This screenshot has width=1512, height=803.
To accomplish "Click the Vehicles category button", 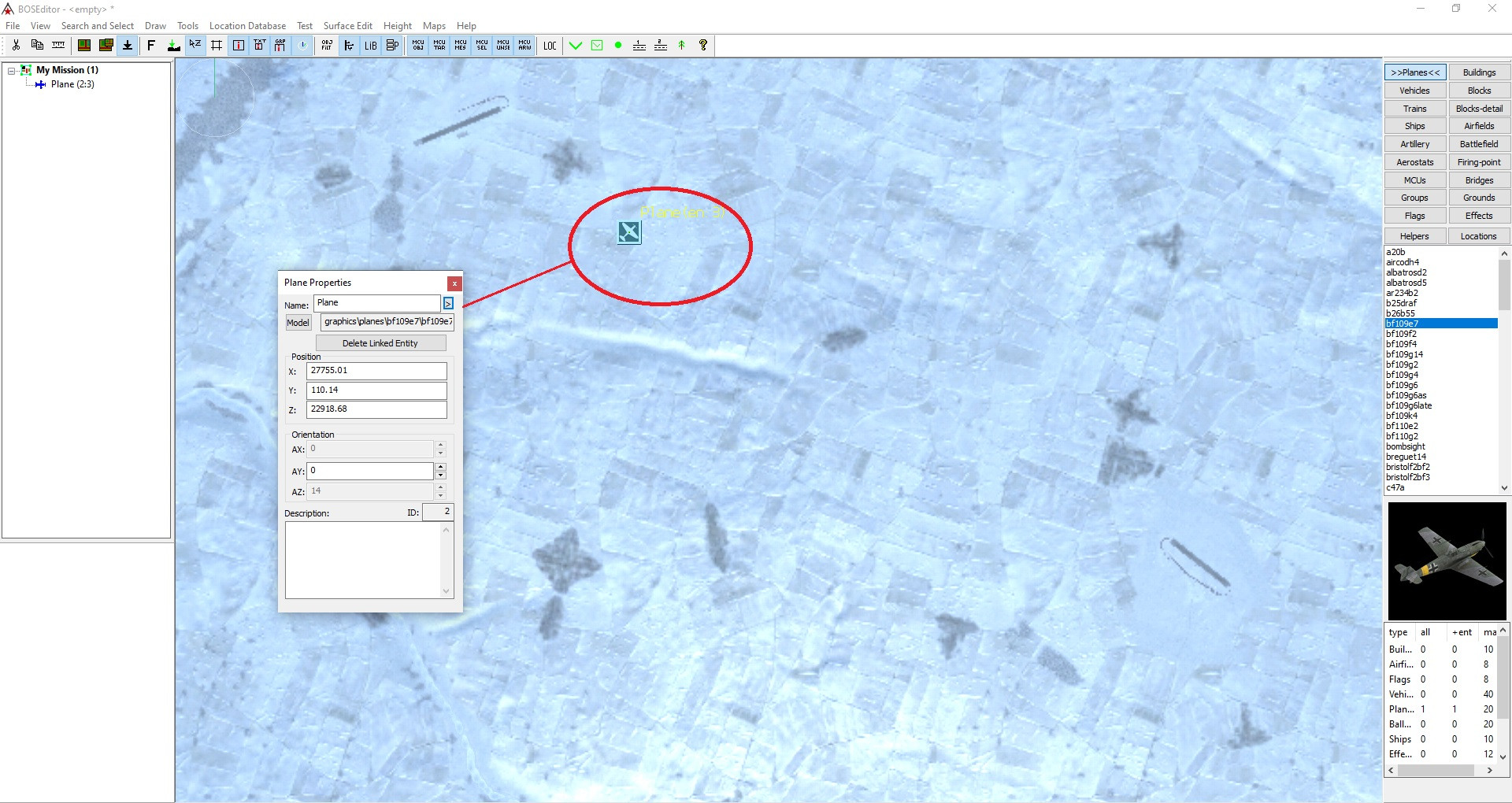I will point(1415,91).
